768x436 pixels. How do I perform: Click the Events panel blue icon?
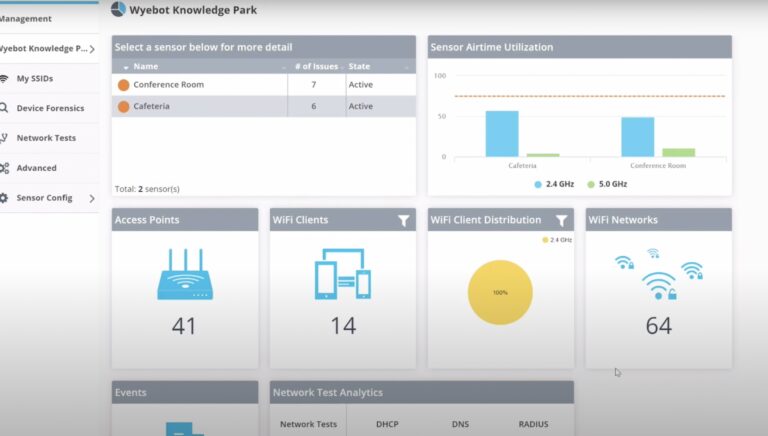[185, 429]
